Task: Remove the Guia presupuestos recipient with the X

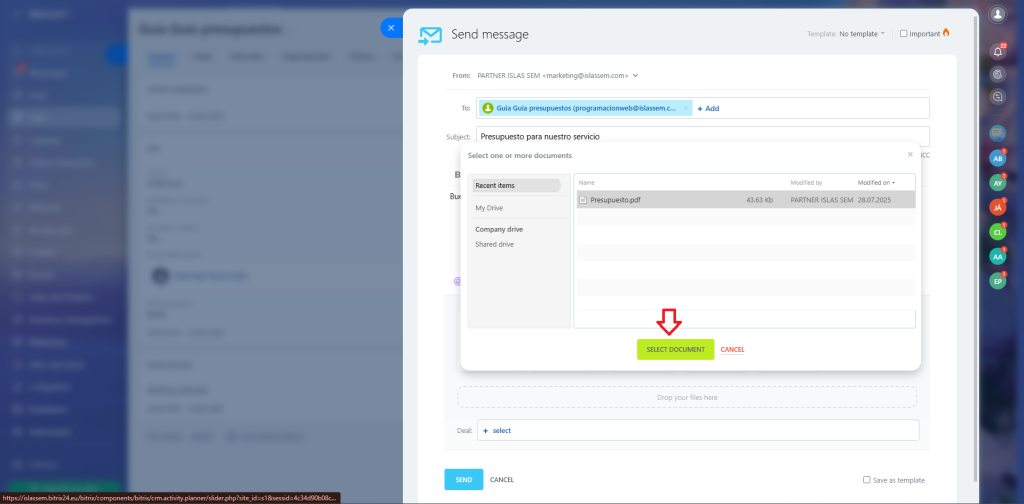Action: click(x=686, y=108)
